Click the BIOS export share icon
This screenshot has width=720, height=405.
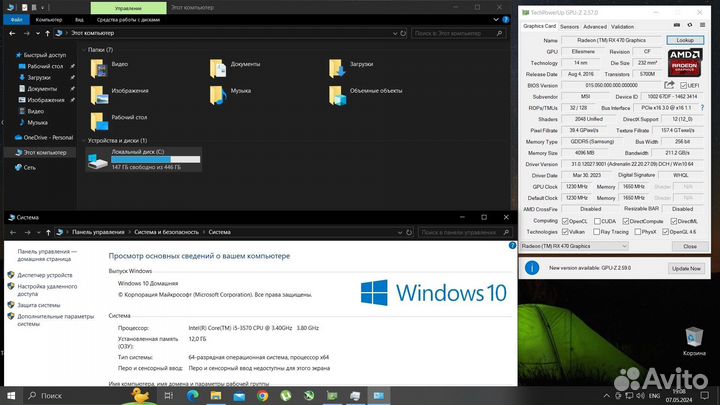669,85
